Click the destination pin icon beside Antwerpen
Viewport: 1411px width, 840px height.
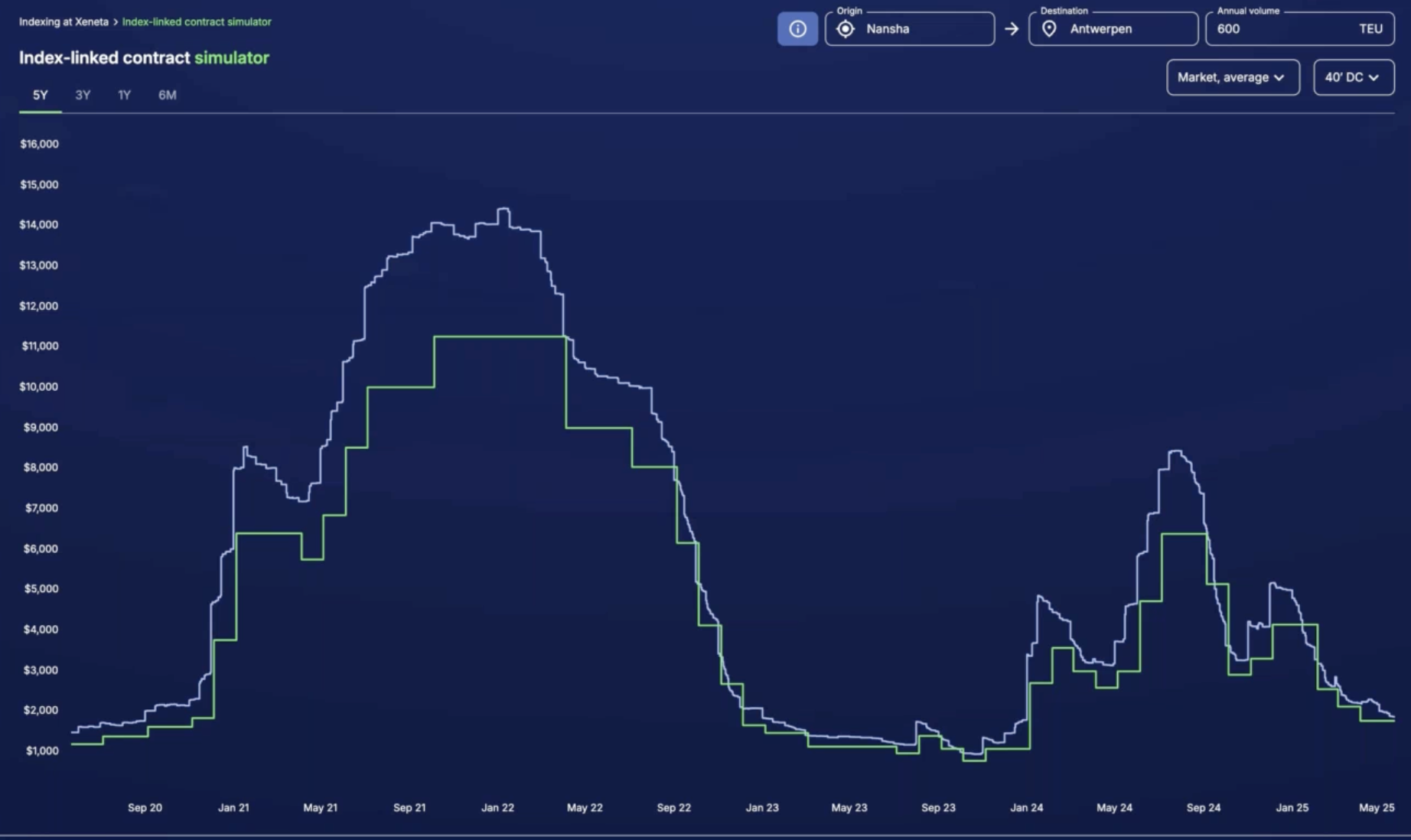pyautogui.click(x=1049, y=29)
